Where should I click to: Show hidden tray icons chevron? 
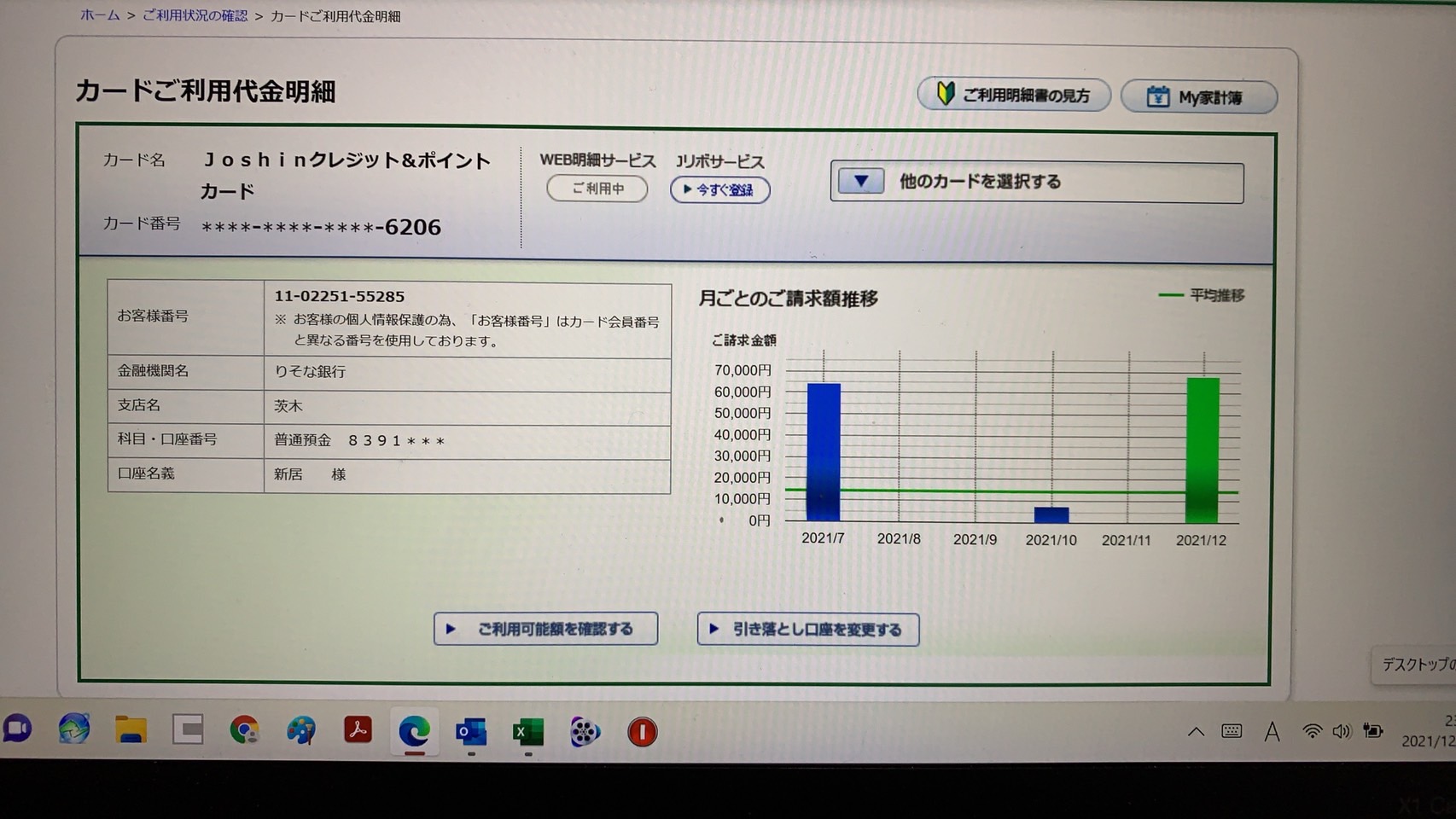pyautogui.click(x=1197, y=731)
